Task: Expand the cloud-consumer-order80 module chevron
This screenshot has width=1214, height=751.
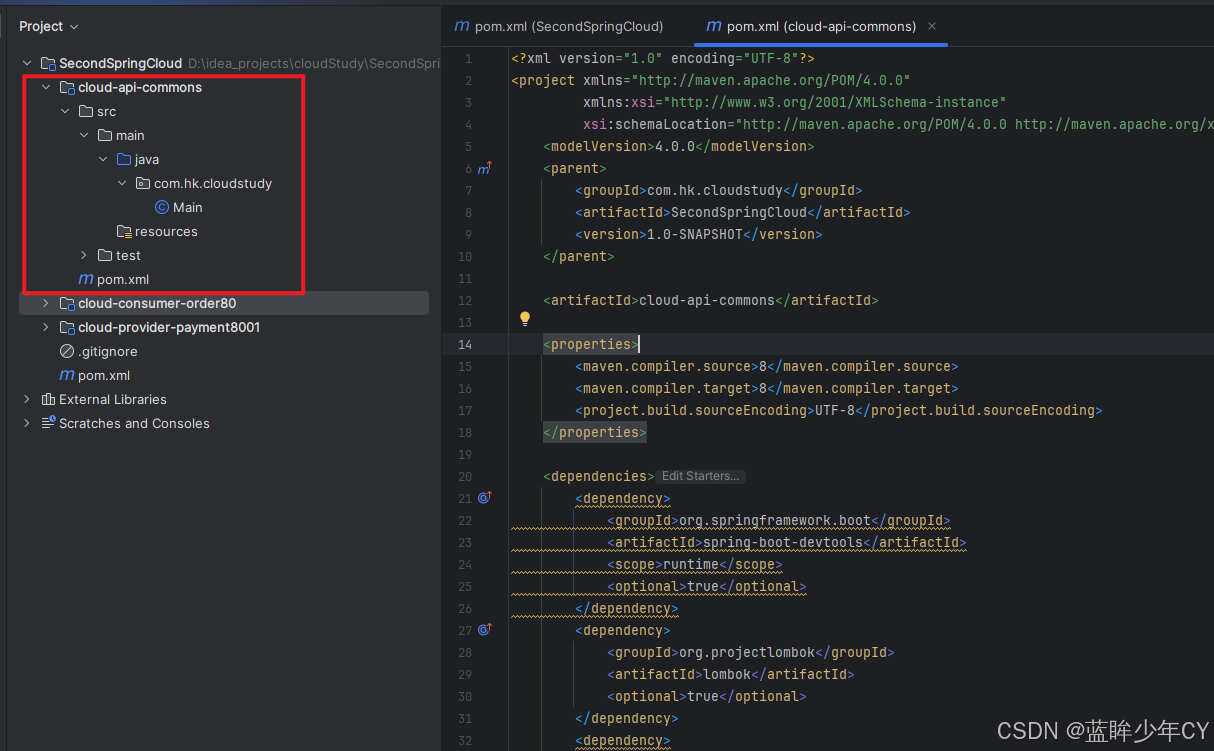Action: pos(46,303)
